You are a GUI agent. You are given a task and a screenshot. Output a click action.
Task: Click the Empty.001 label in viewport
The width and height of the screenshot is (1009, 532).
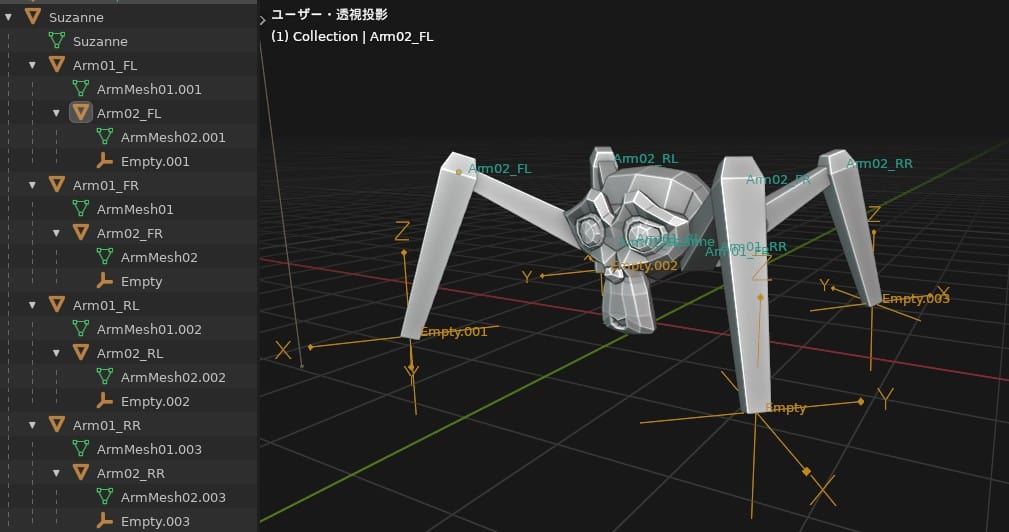[454, 332]
